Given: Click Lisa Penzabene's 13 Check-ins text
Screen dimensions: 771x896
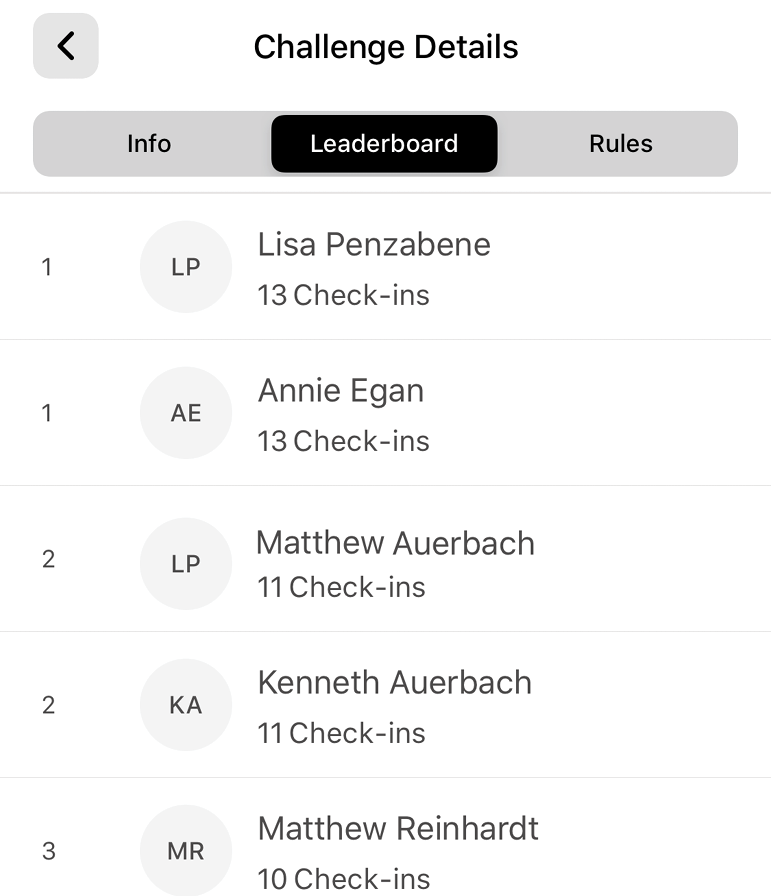Looking at the screenshot, I should pos(343,295).
